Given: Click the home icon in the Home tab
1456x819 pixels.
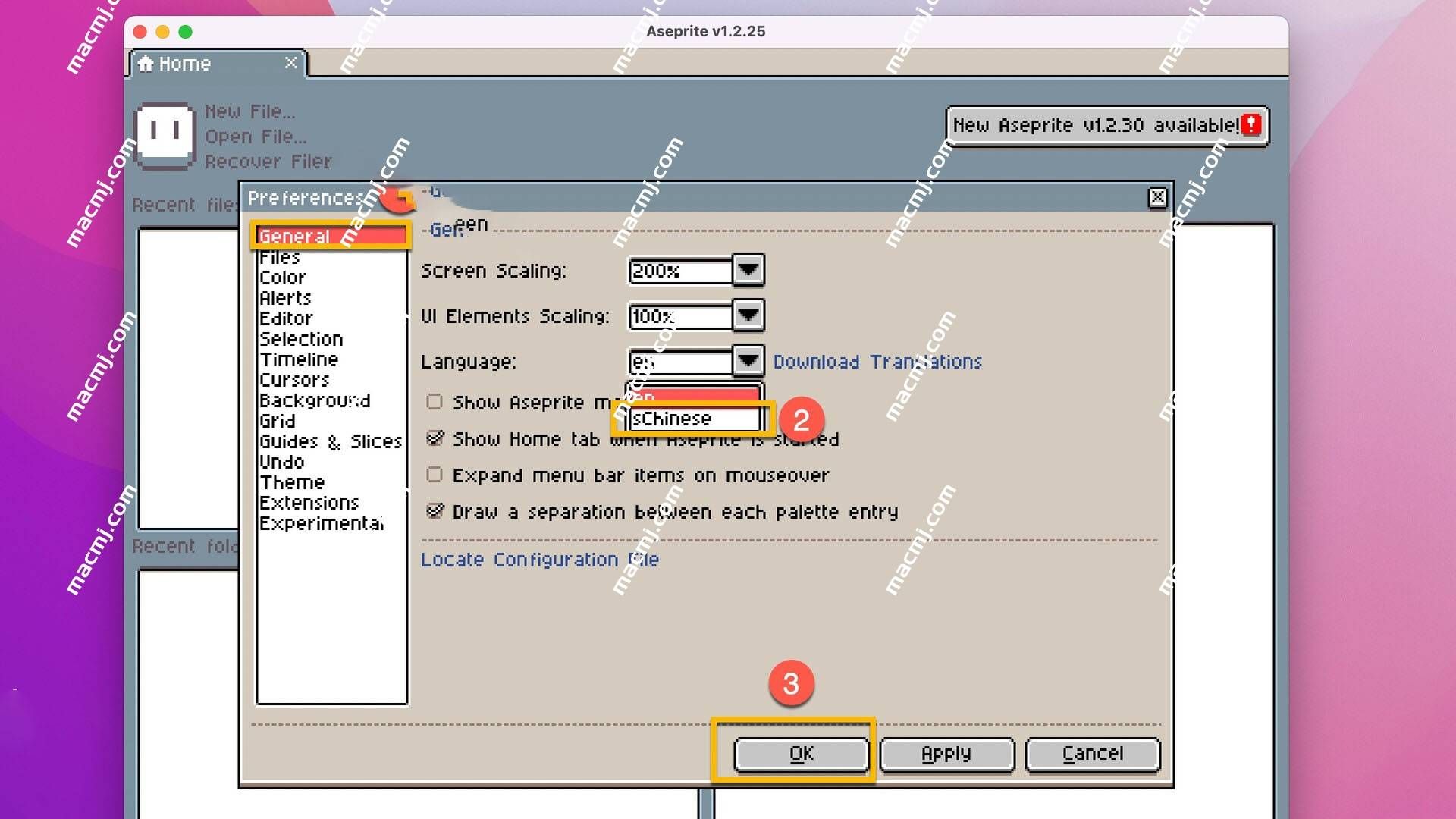Looking at the screenshot, I should (x=146, y=63).
